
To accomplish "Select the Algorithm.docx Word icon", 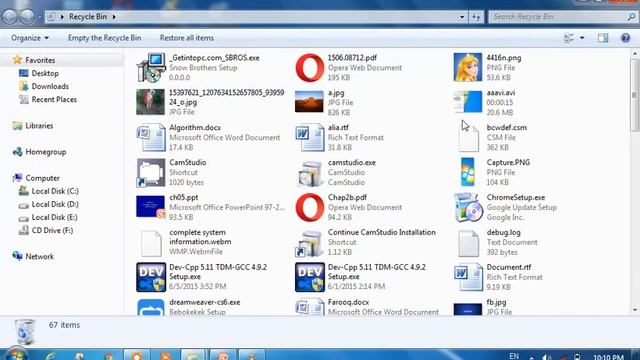I will 151,138.
